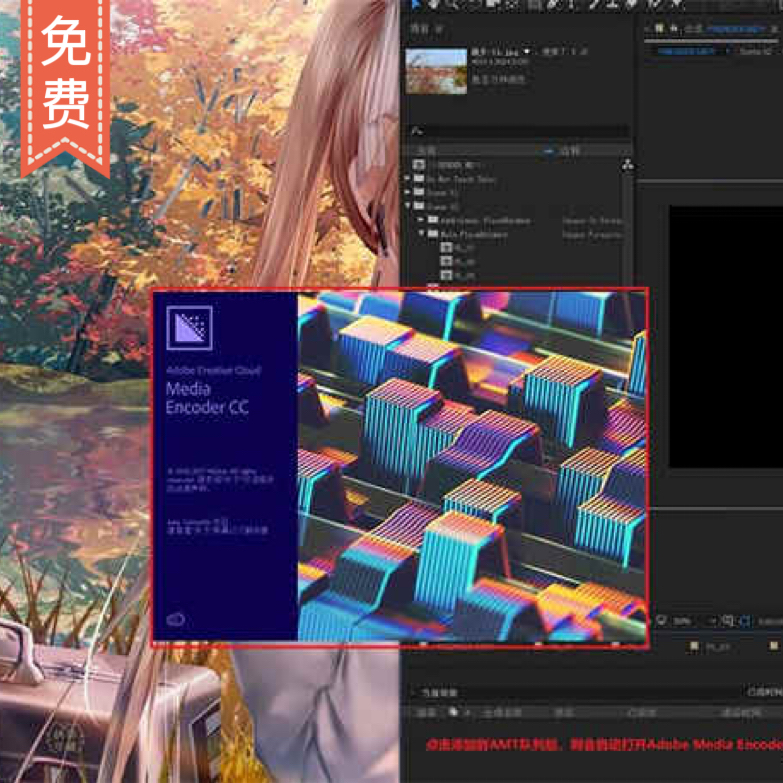Select the Hand tool in toolbar
Viewport: 783px width, 783px height.
pyautogui.click(x=433, y=5)
